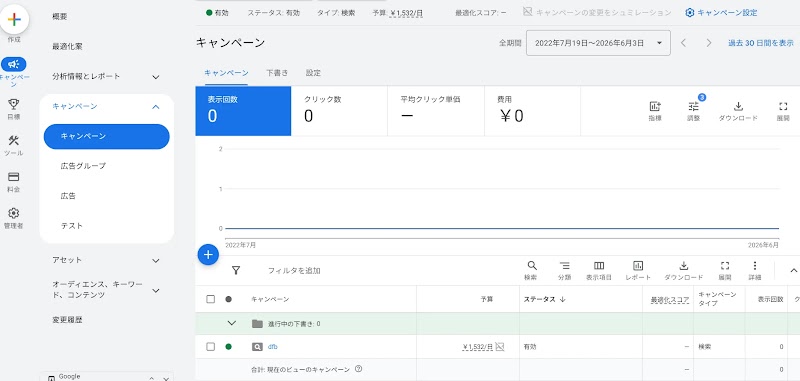This screenshot has height=381, width=800.
Task: Select the 表示回数 metric card
Action: click(x=243, y=111)
